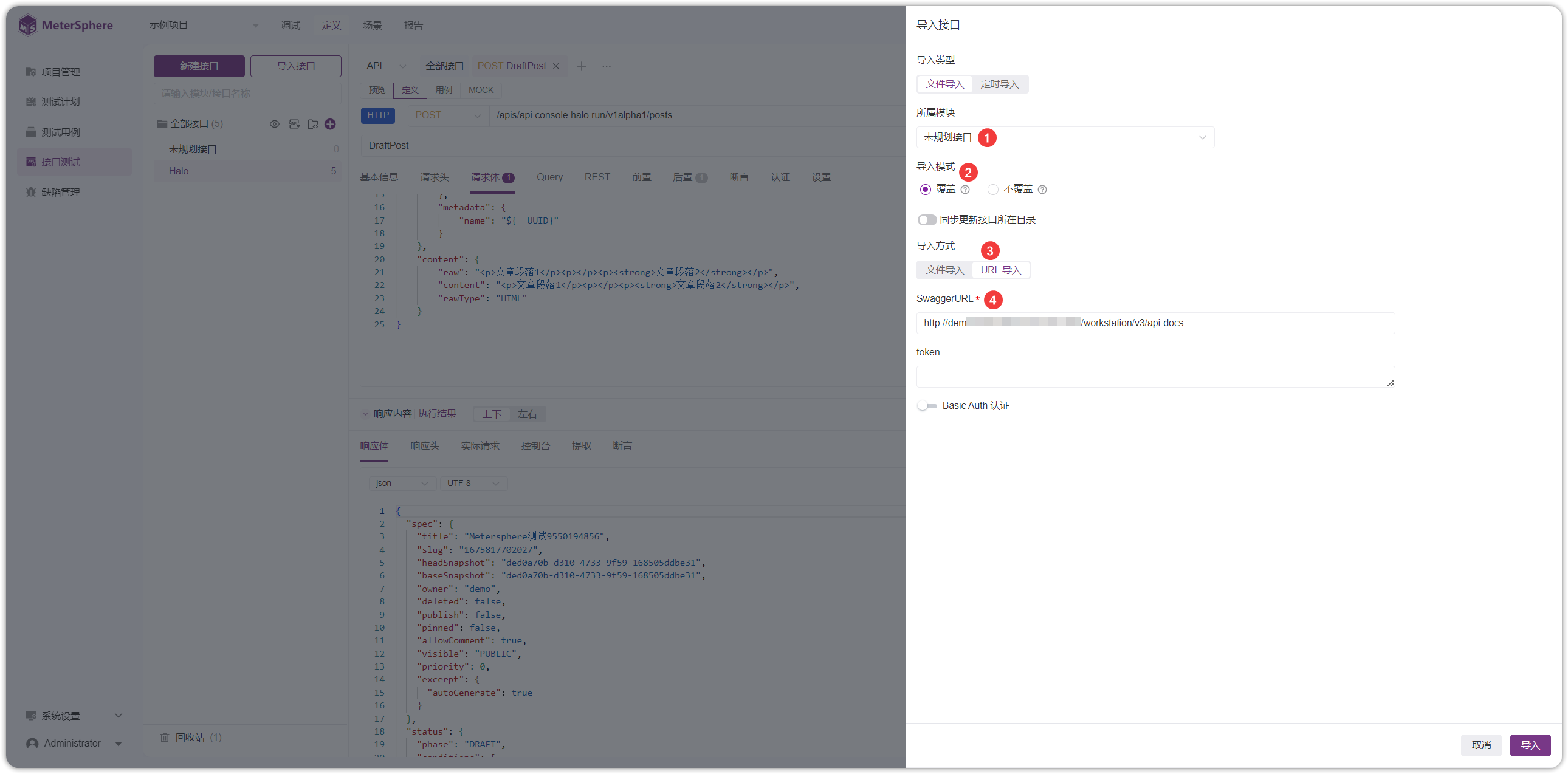Add a new tab with plus icon

click(581, 66)
